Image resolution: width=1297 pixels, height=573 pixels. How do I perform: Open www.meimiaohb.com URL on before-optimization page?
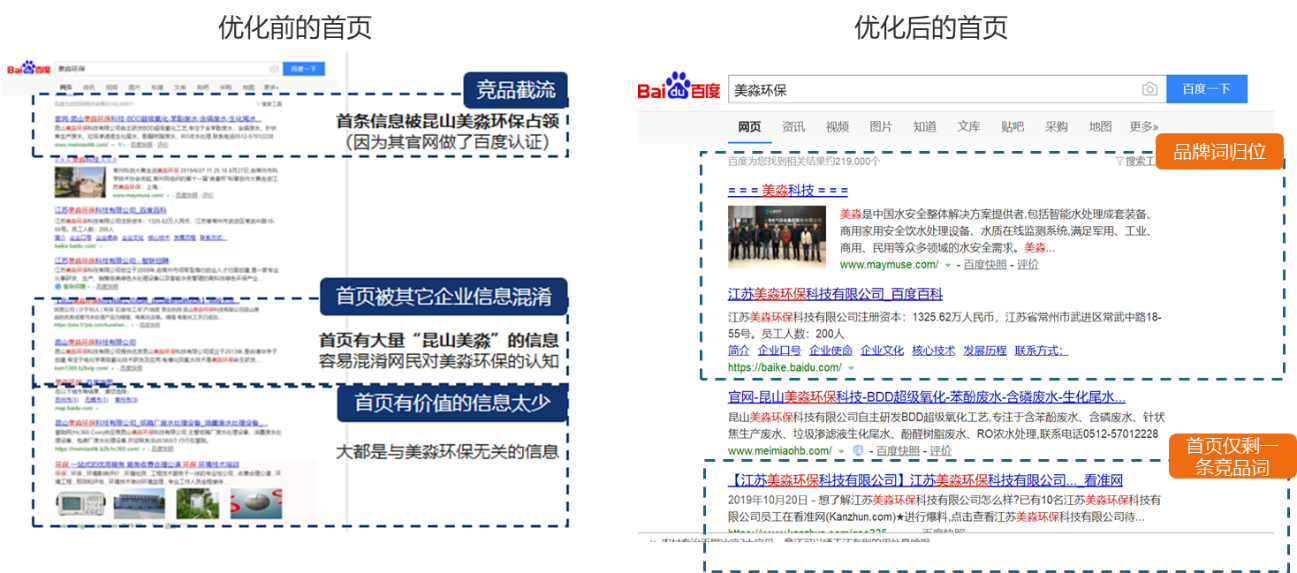(81, 144)
